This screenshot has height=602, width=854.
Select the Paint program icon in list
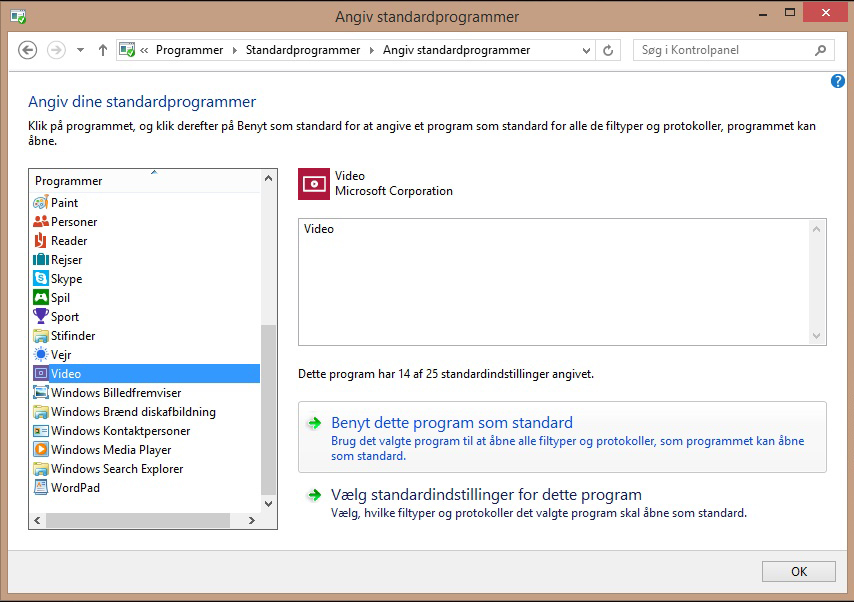click(x=41, y=203)
